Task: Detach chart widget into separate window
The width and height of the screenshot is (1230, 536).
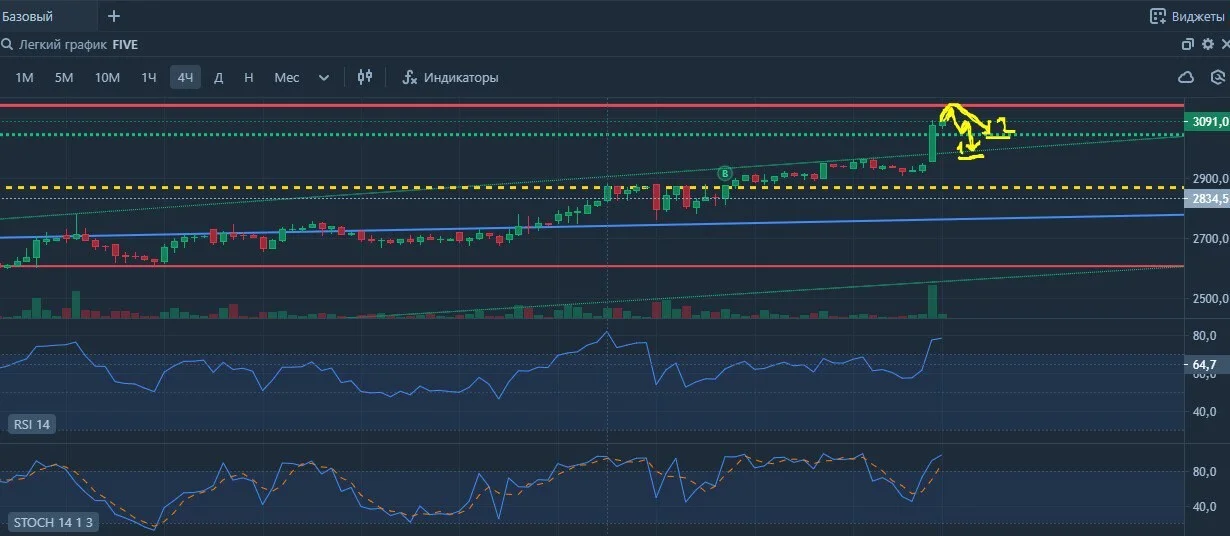Action: point(1188,45)
